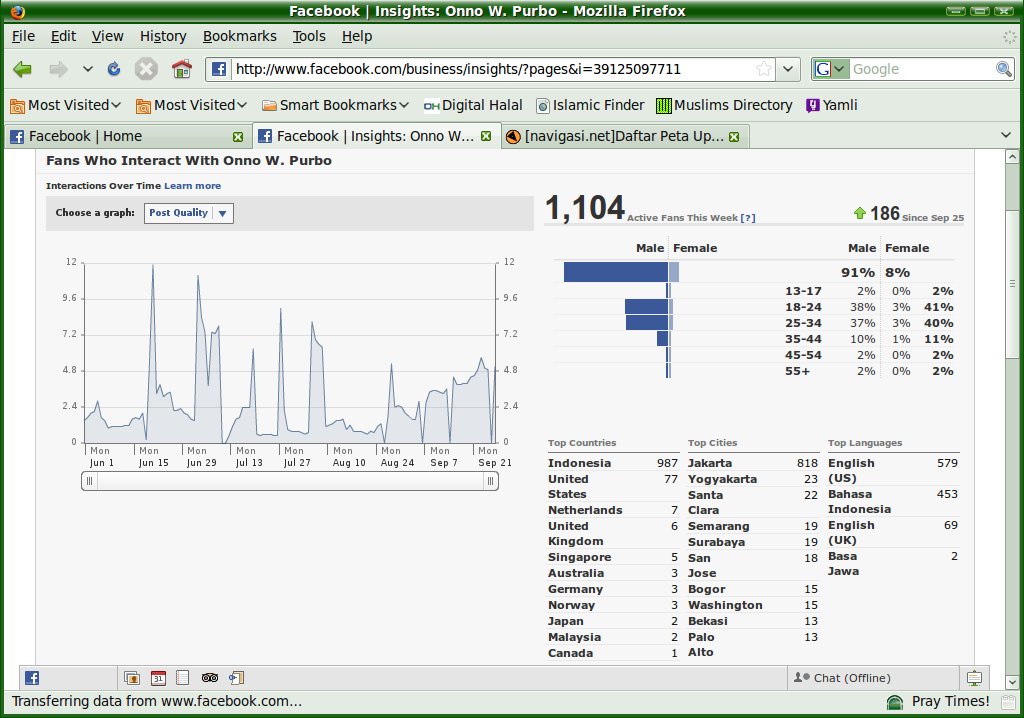Close the navigasi.net Daftar Peta tab
The image size is (1024, 718).
pos(734,136)
